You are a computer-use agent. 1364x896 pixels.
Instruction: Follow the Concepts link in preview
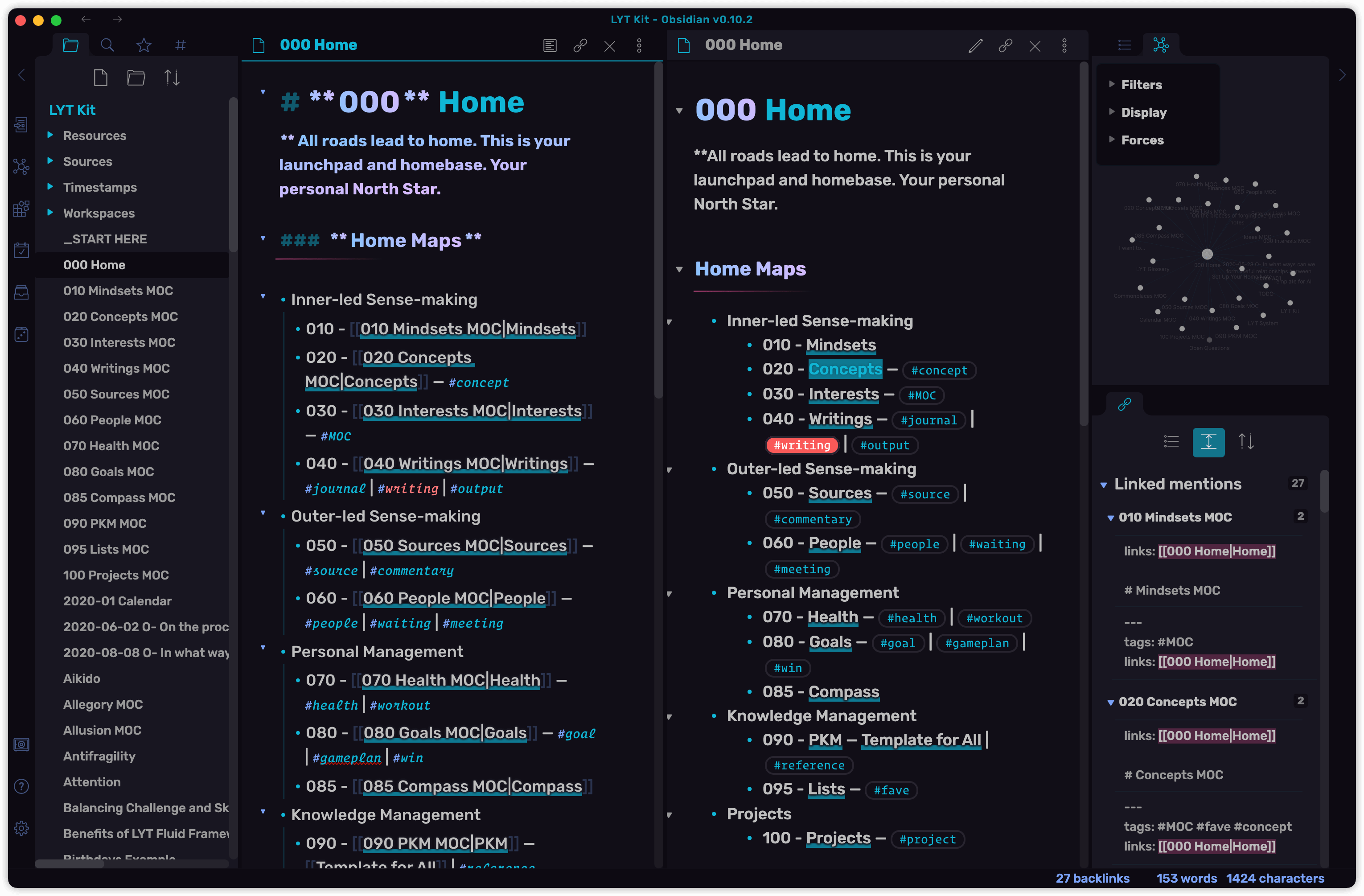845,369
